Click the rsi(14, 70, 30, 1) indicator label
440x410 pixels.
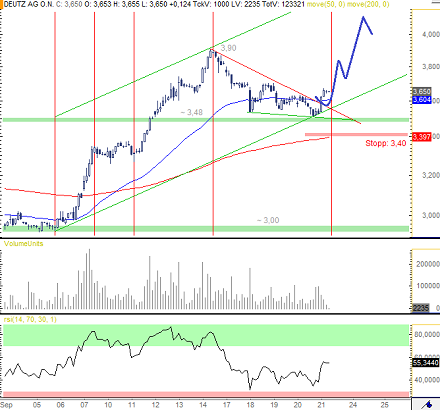point(30,319)
